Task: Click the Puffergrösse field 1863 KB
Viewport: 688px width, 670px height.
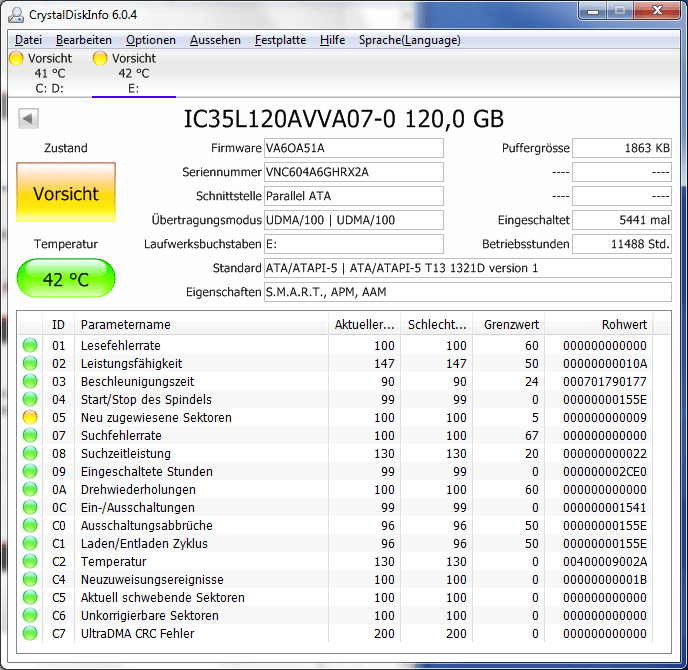Action: coord(622,148)
